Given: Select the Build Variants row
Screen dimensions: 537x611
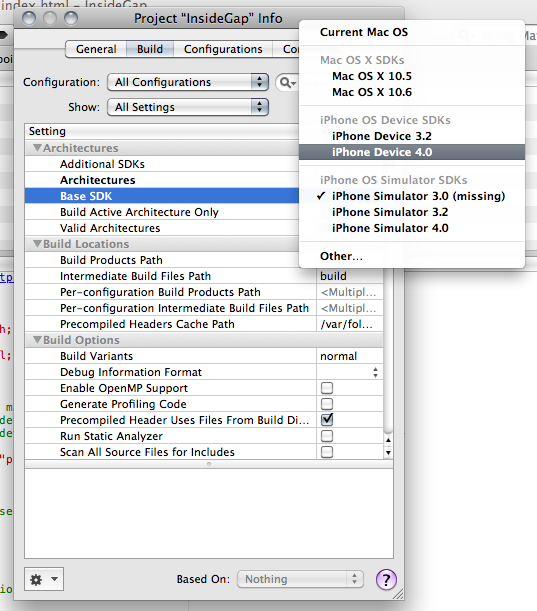Looking at the screenshot, I should (204, 356).
